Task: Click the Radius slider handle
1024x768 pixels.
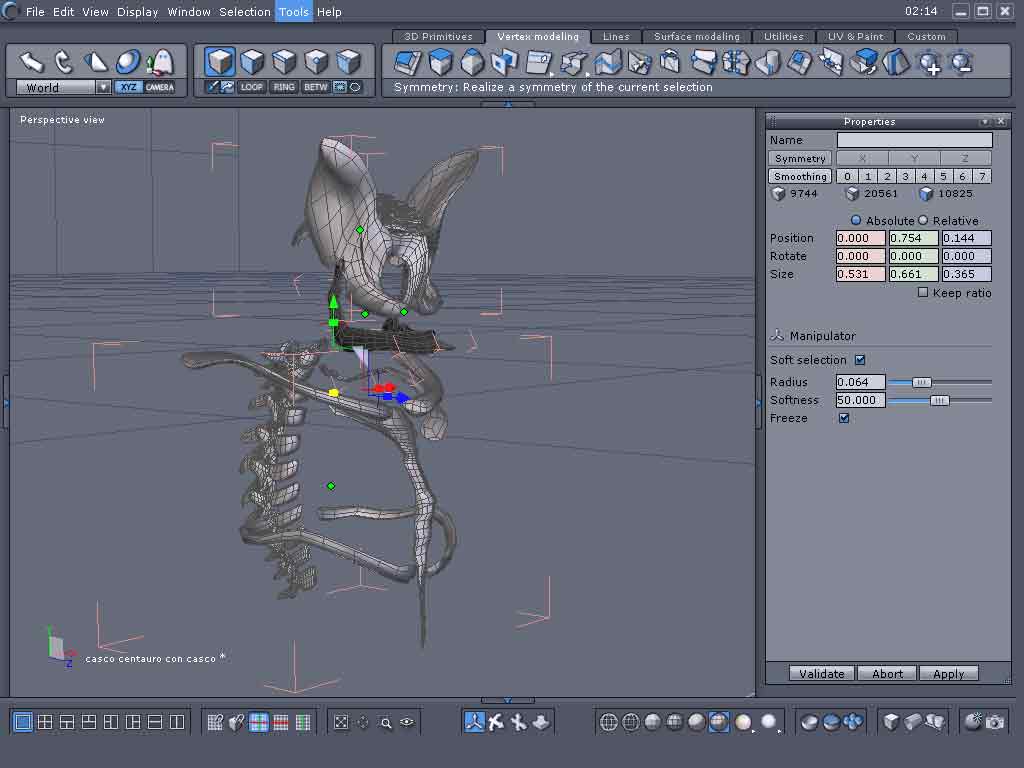Action: 921,382
